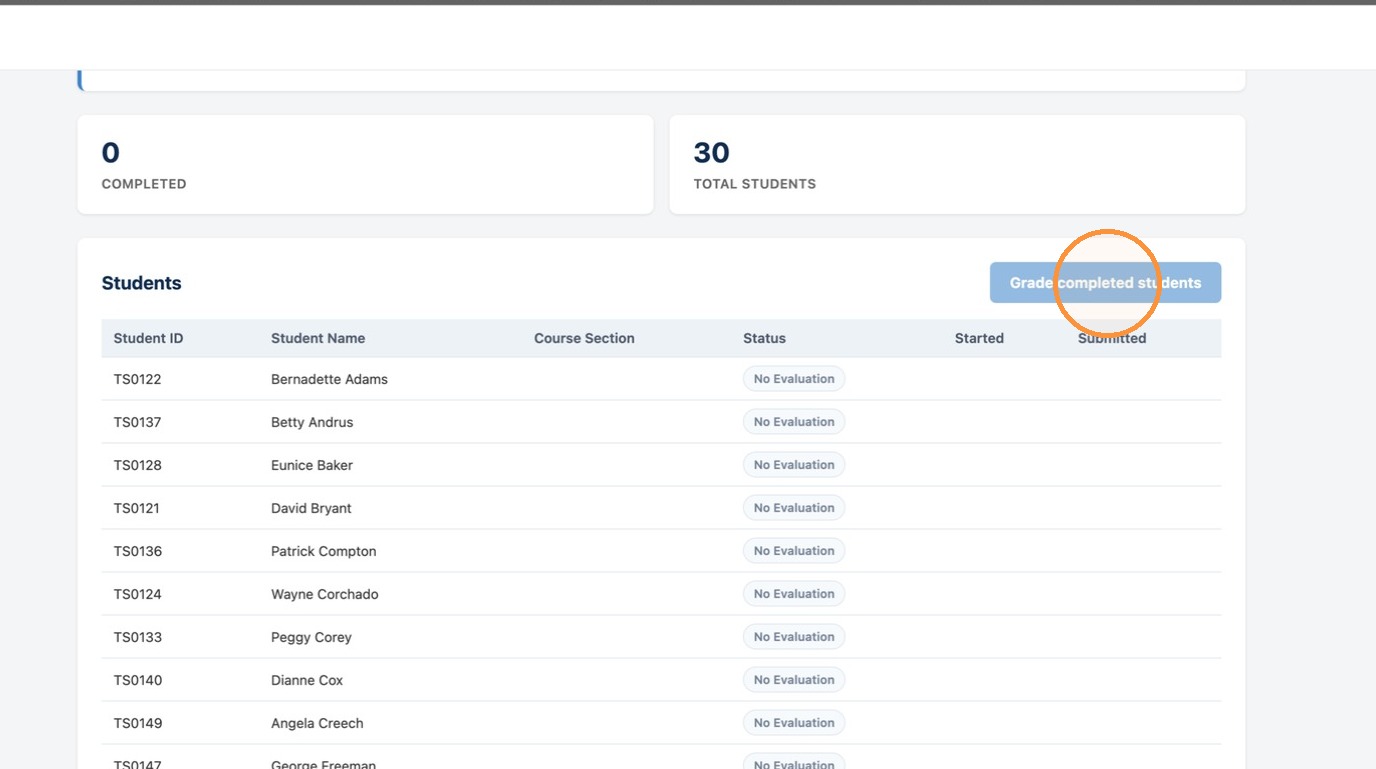Click the Total Students count of 30

coord(711,153)
